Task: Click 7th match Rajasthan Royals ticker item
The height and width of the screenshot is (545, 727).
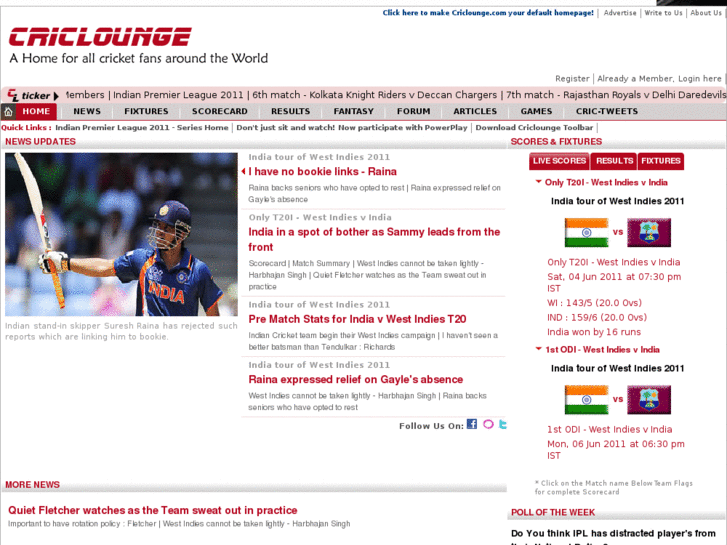Action: coord(615,95)
